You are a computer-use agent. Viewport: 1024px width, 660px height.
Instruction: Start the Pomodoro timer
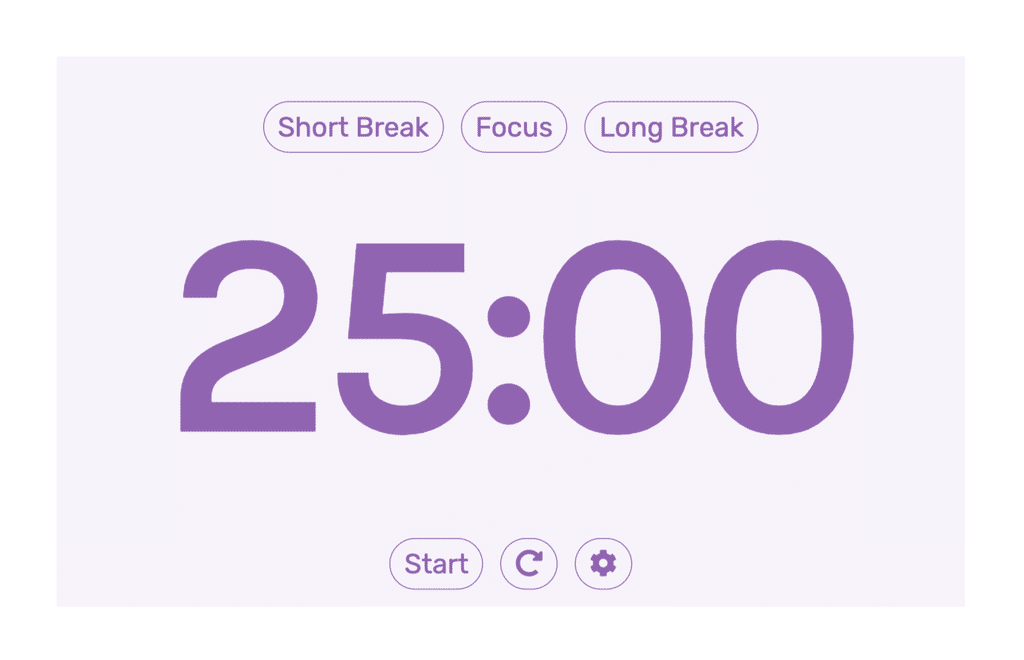click(436, 563)
